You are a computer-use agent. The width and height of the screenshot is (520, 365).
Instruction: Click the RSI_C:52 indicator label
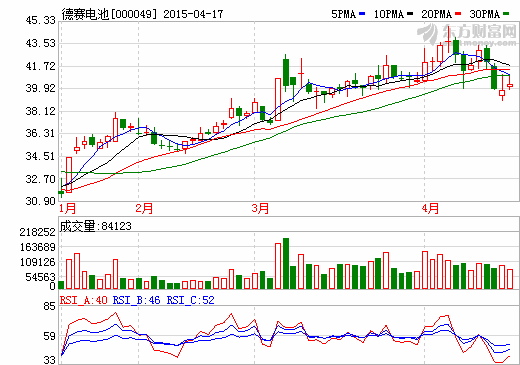click(x=190, y=300)
